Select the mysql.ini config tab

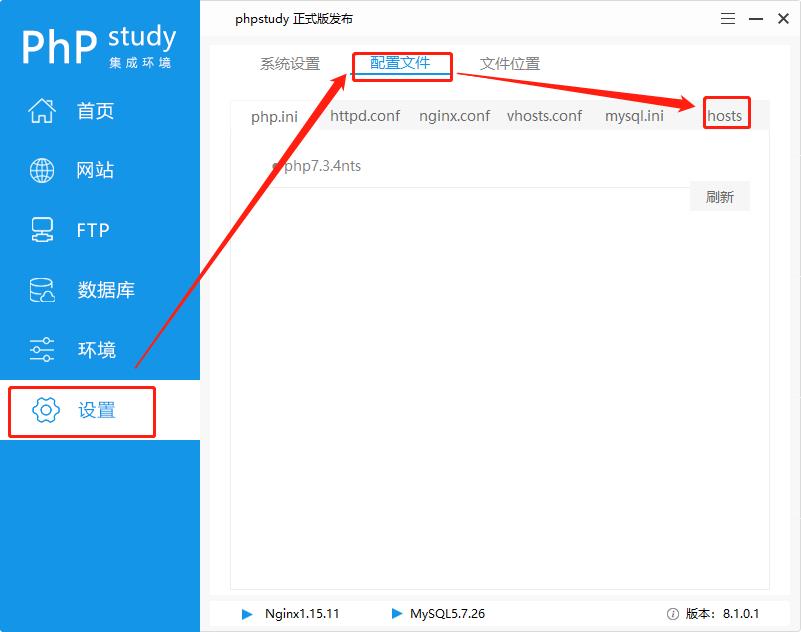pyautogui.click(x=634, y=116)
